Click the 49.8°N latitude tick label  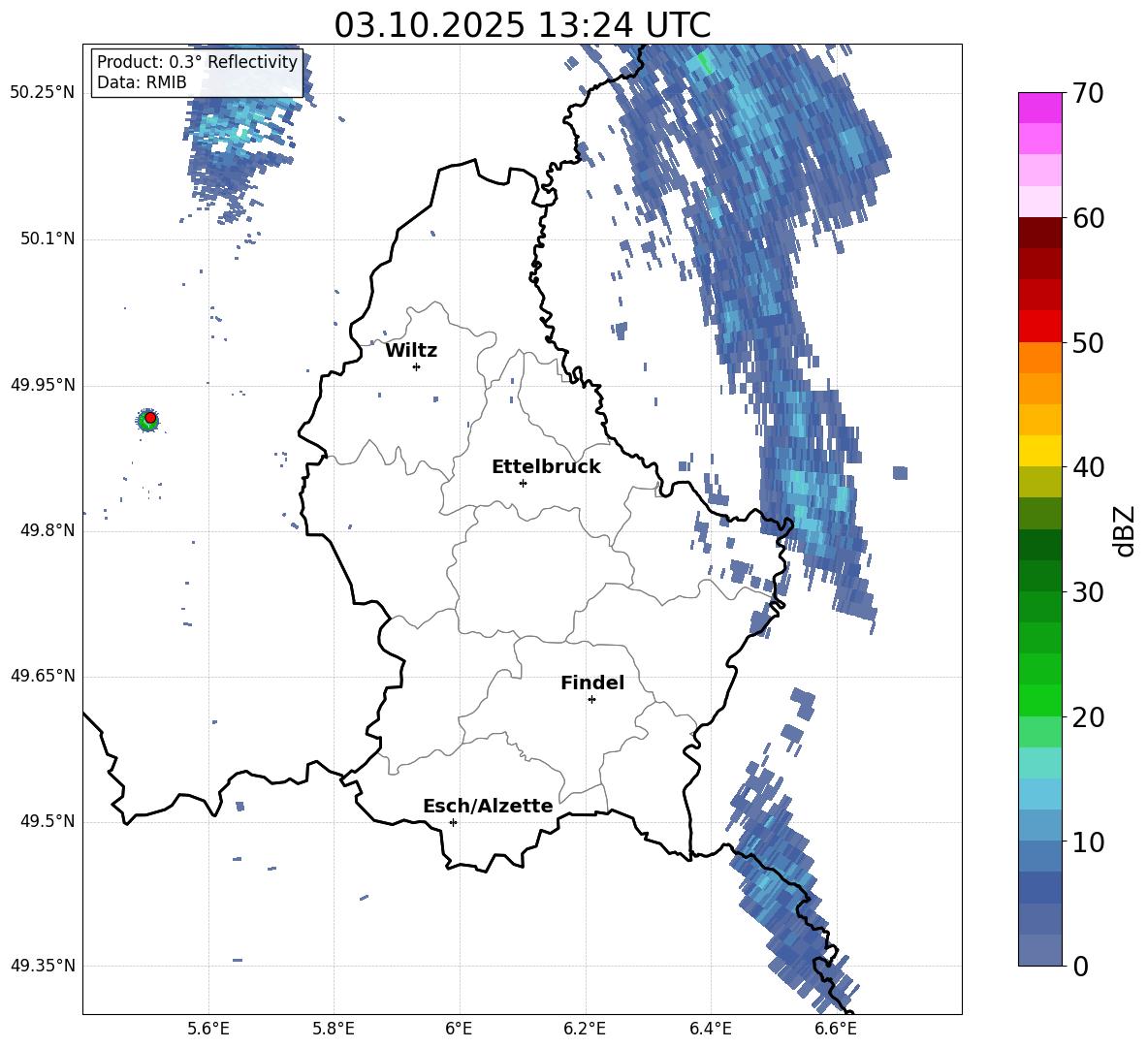coord(47,530)
